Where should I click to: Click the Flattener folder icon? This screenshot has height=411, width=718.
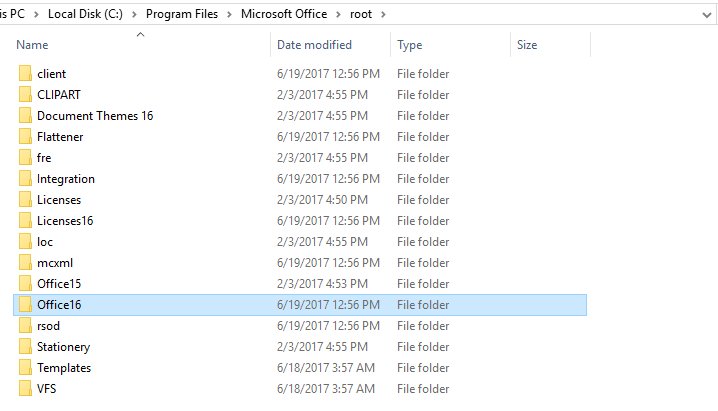pos(26,137)
